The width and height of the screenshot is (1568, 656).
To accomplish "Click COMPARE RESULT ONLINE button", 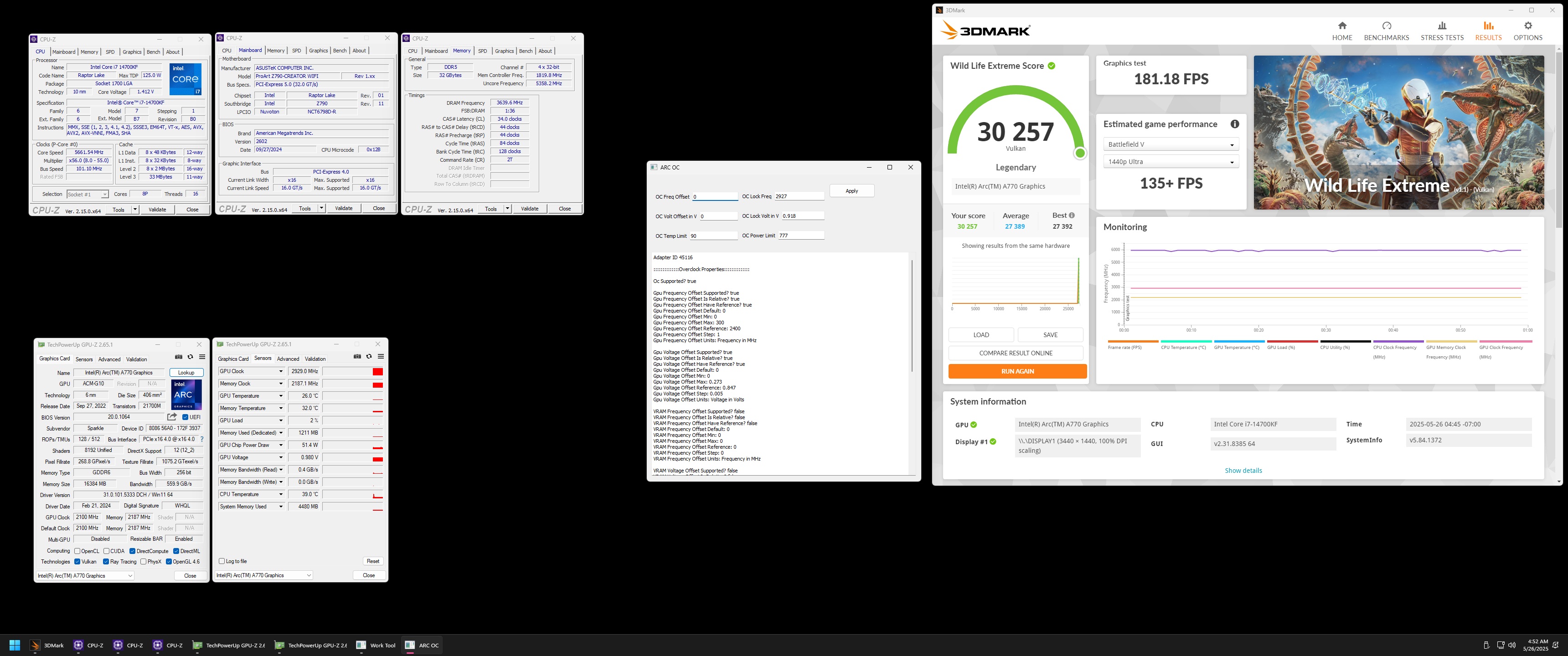I will (x=1015, y=353).
